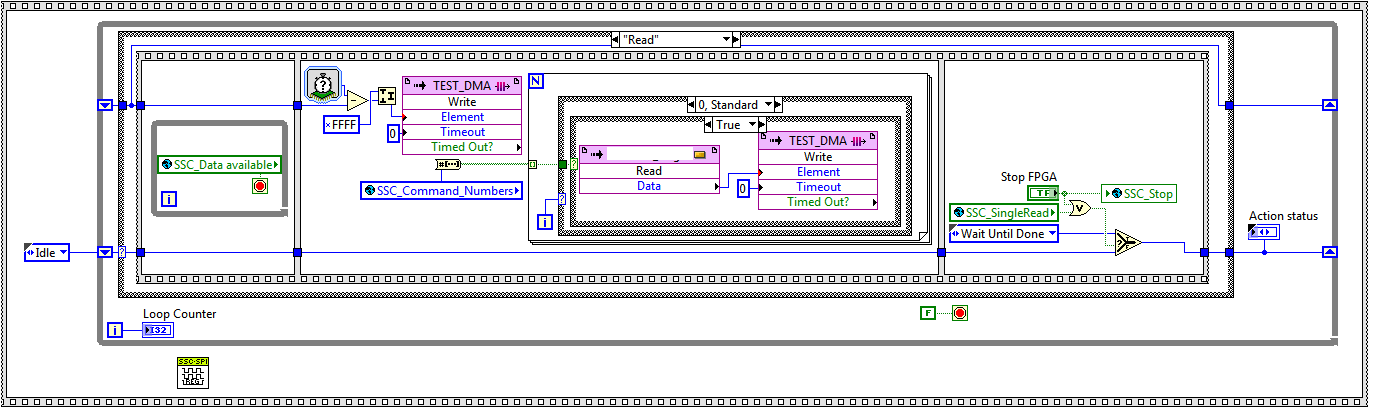1376x414 pixels.
Task: Click the Tick Count timer icon
Action: [x=321, y=82]
